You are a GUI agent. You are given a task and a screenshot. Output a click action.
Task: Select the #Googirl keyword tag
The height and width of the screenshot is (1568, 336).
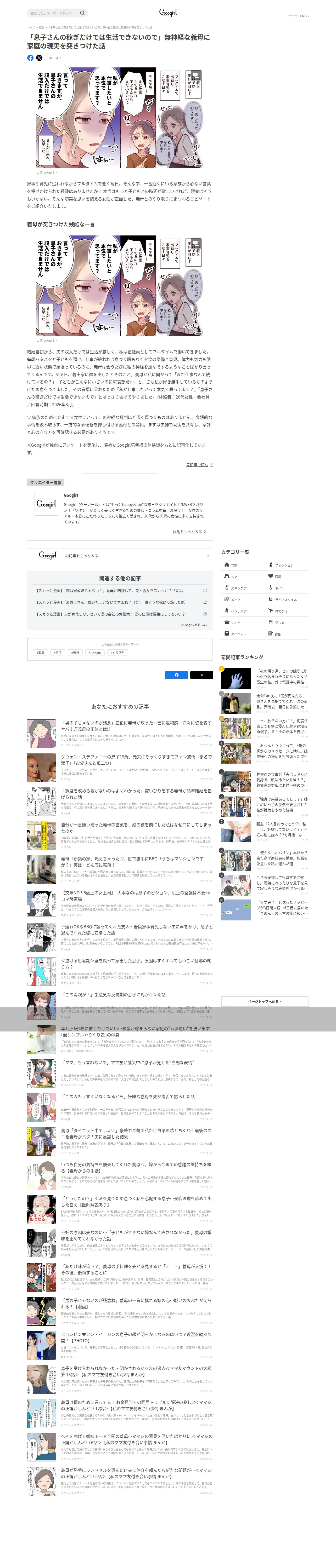pos(95,653)
